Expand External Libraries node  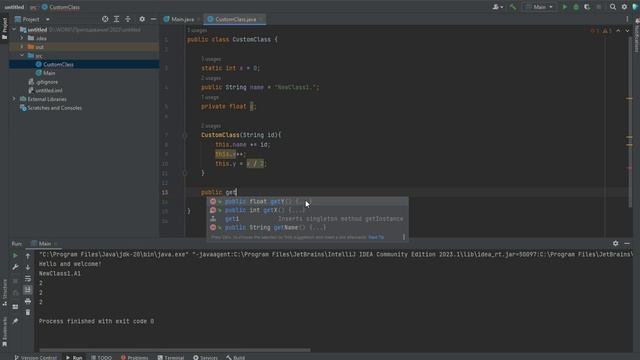click(14, 99)
